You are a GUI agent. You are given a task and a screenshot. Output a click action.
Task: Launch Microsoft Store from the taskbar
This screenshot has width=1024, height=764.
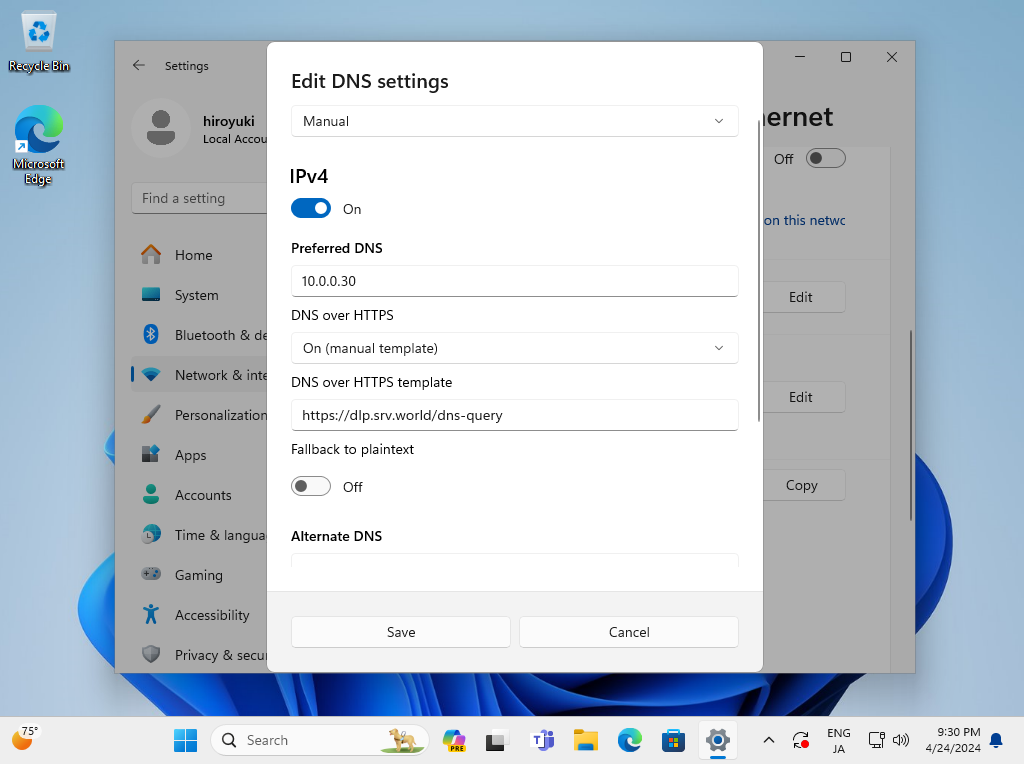click(x=673, y=740)
